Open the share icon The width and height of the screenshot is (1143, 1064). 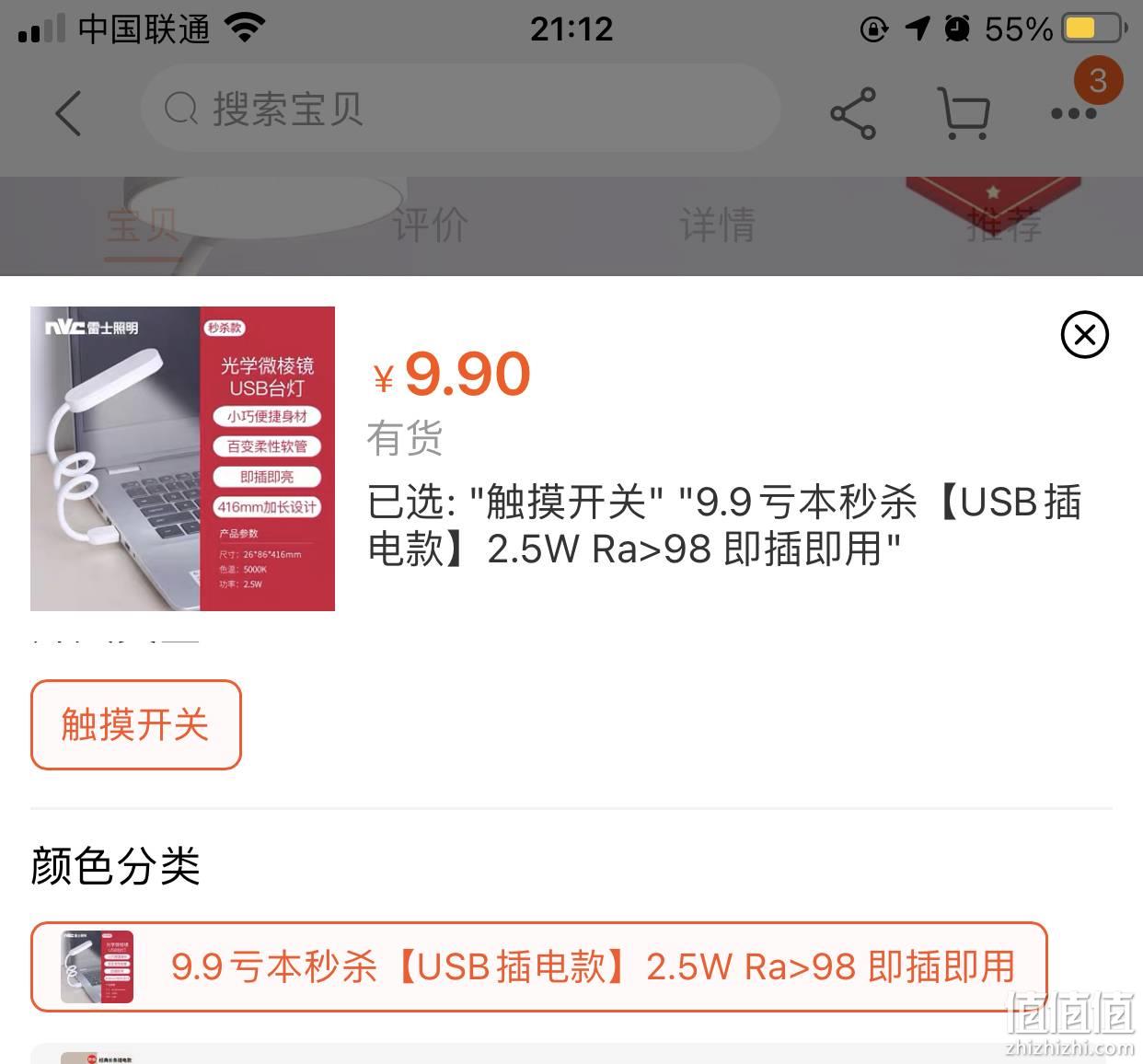(x=853, y=114)
